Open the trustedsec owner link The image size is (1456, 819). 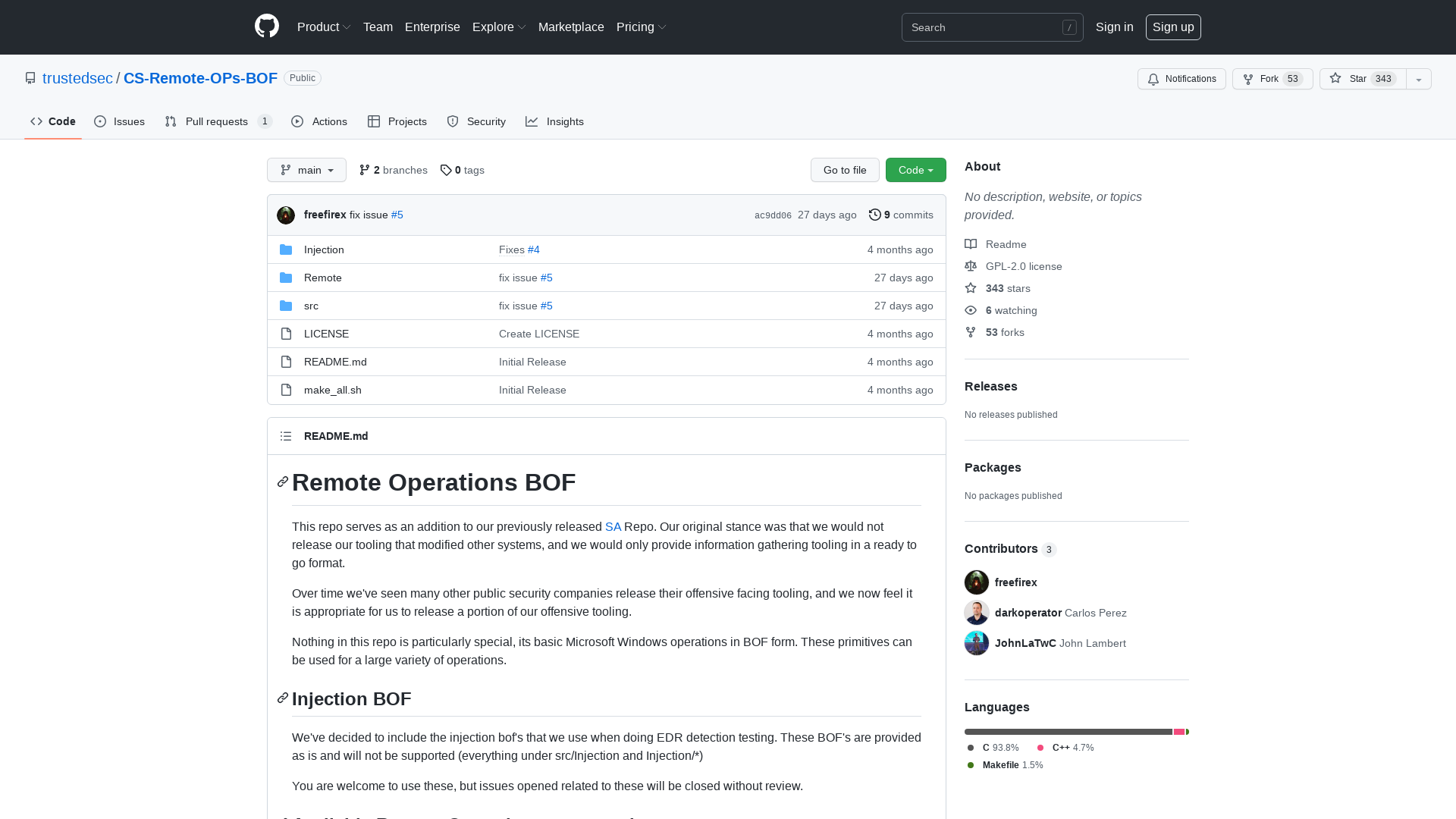point(77,78)
